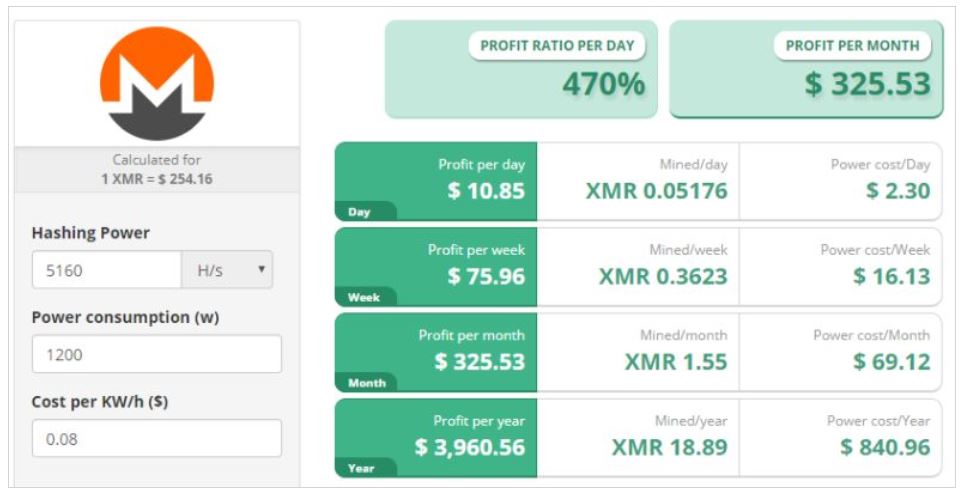Click the 1 XMR = $254.16 price text
Viewport: 965px width, 495px height.
(157, 179)
